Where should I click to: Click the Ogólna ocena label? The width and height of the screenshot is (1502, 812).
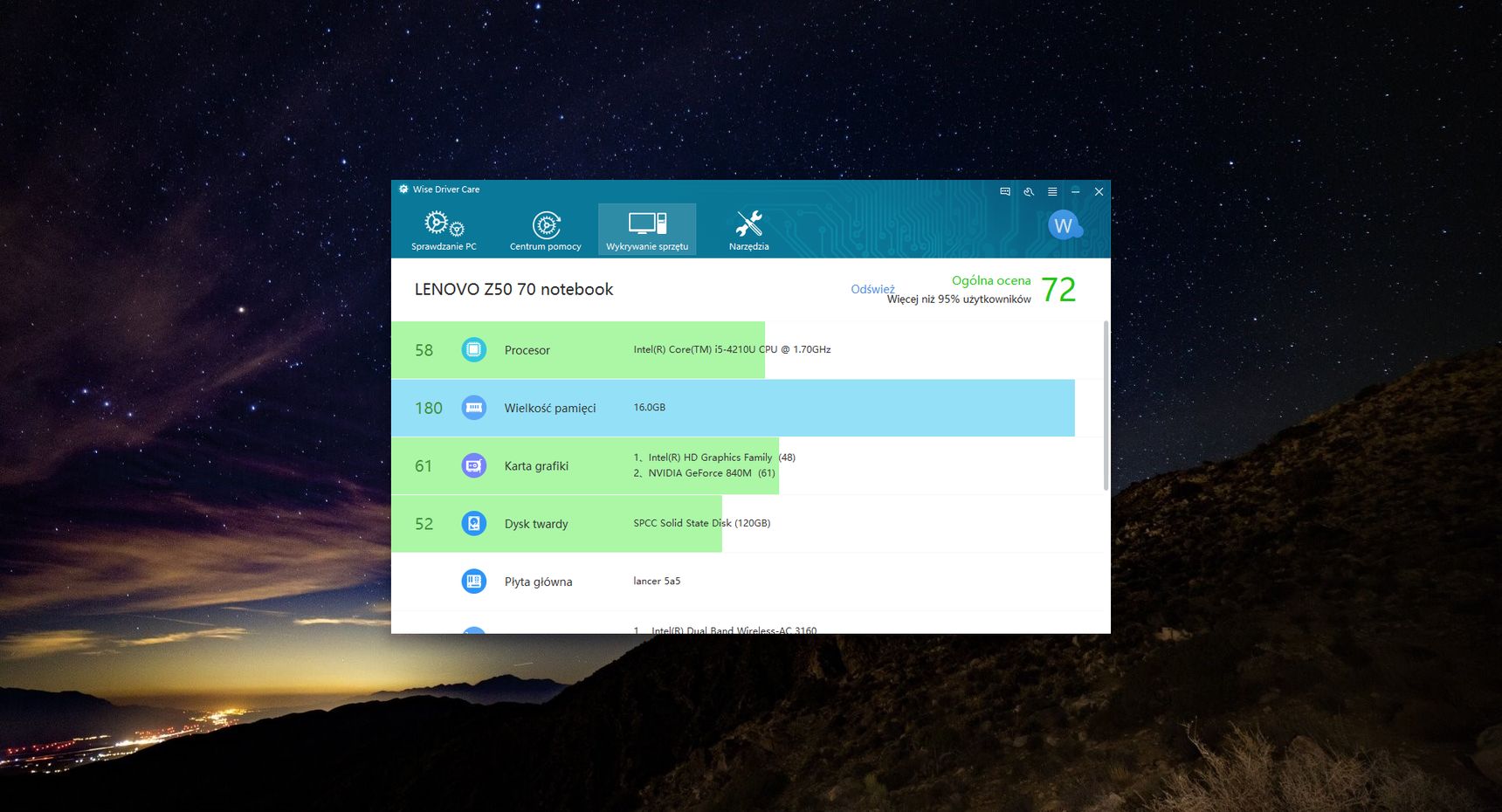[991, 280]
